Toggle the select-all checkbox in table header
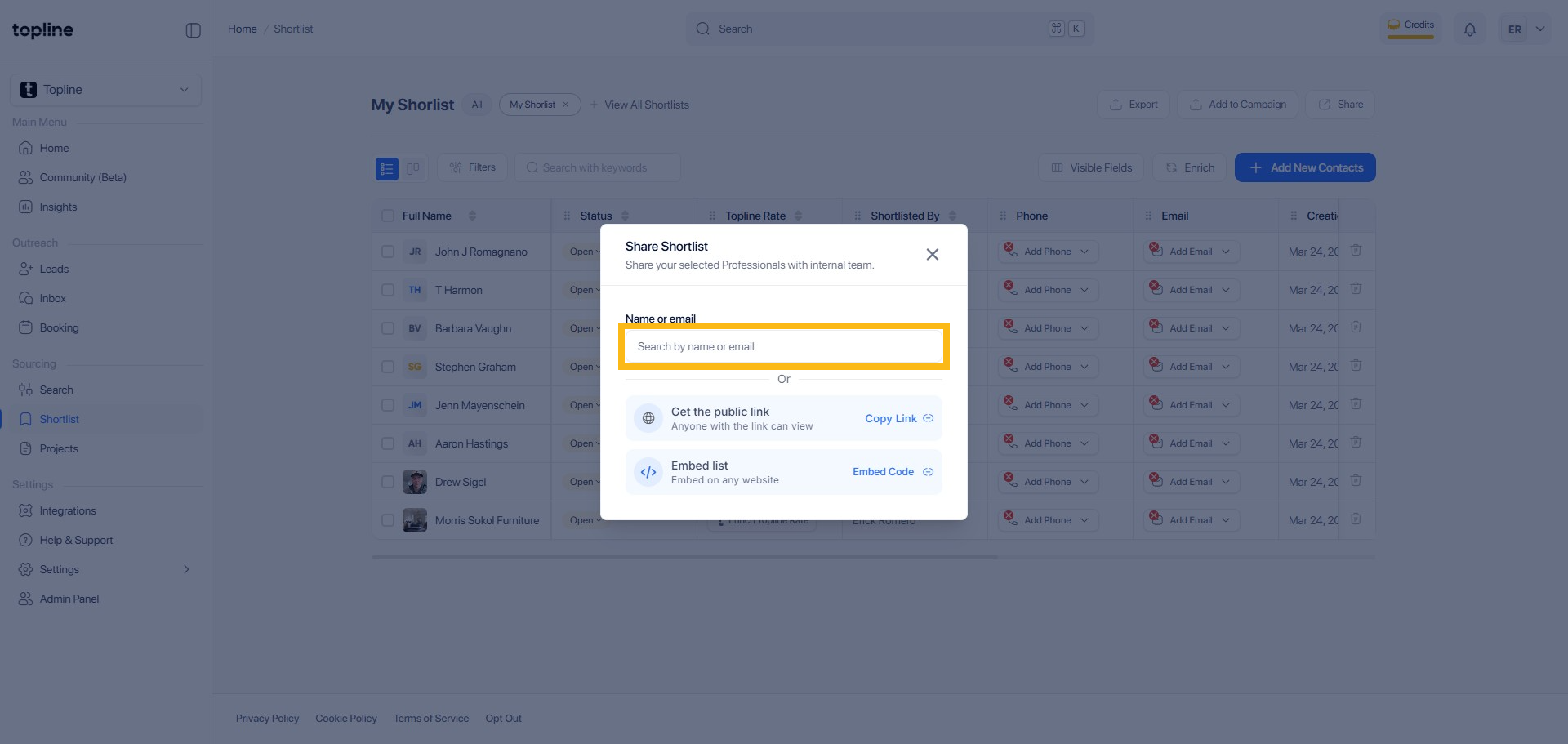Viewport: 1568px width, 744px height. [388, 216]
